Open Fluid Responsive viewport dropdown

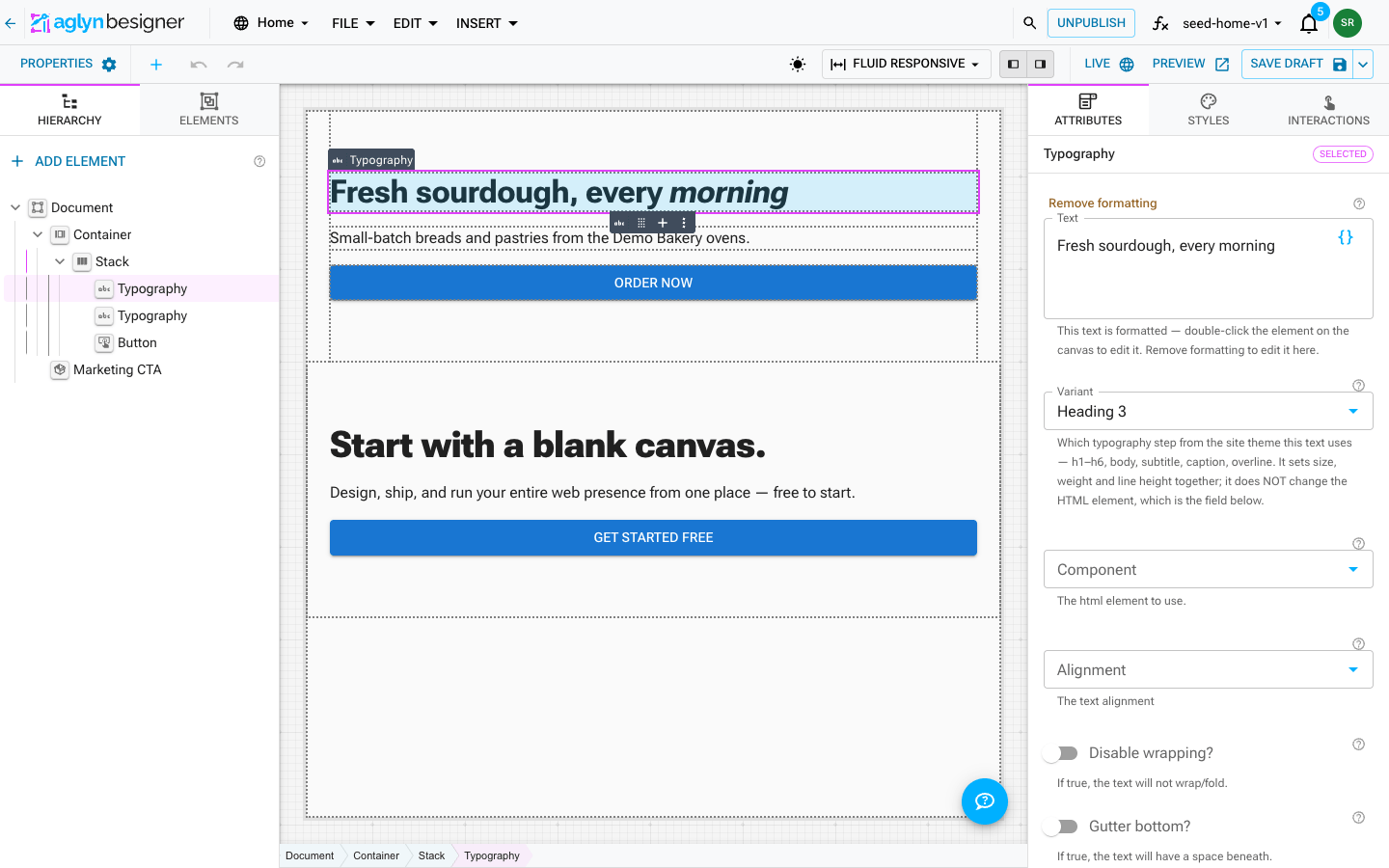coord(907,64)
